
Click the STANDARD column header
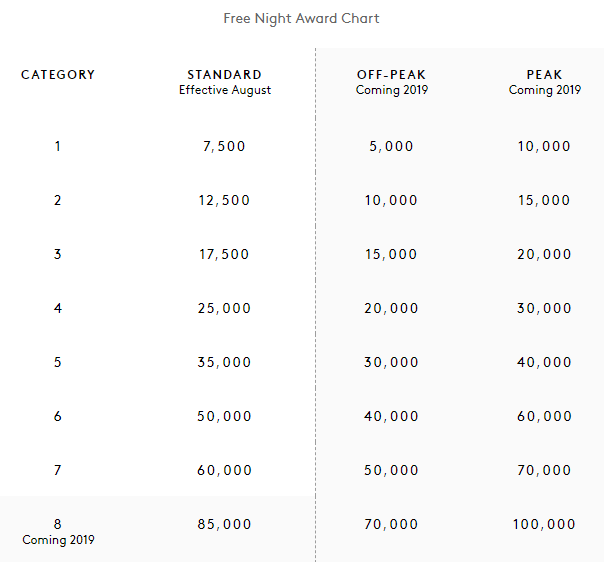coord(225,75)
